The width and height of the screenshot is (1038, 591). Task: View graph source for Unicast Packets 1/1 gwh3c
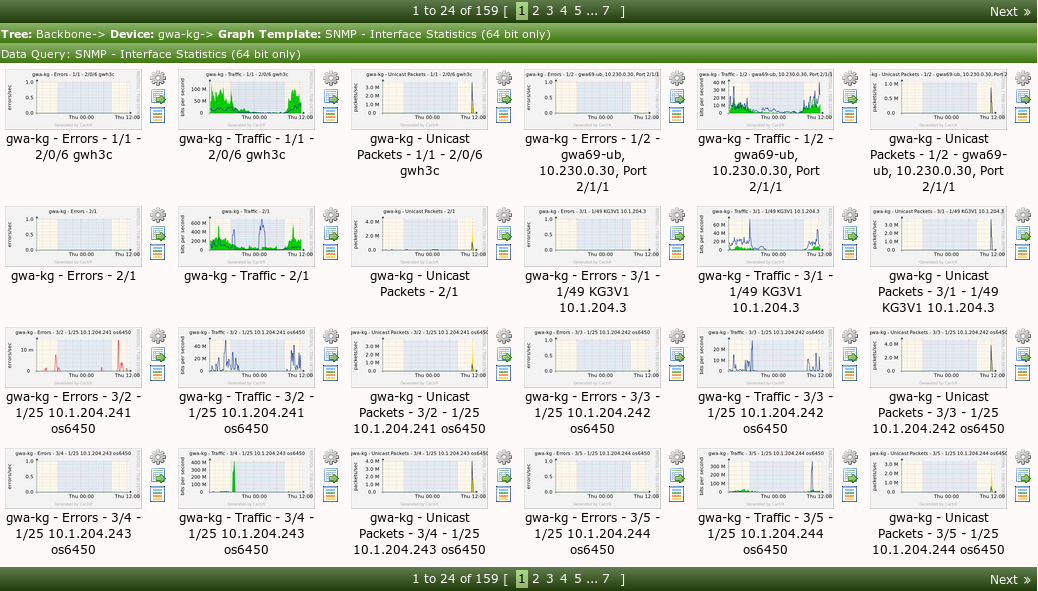pos(504,115)
